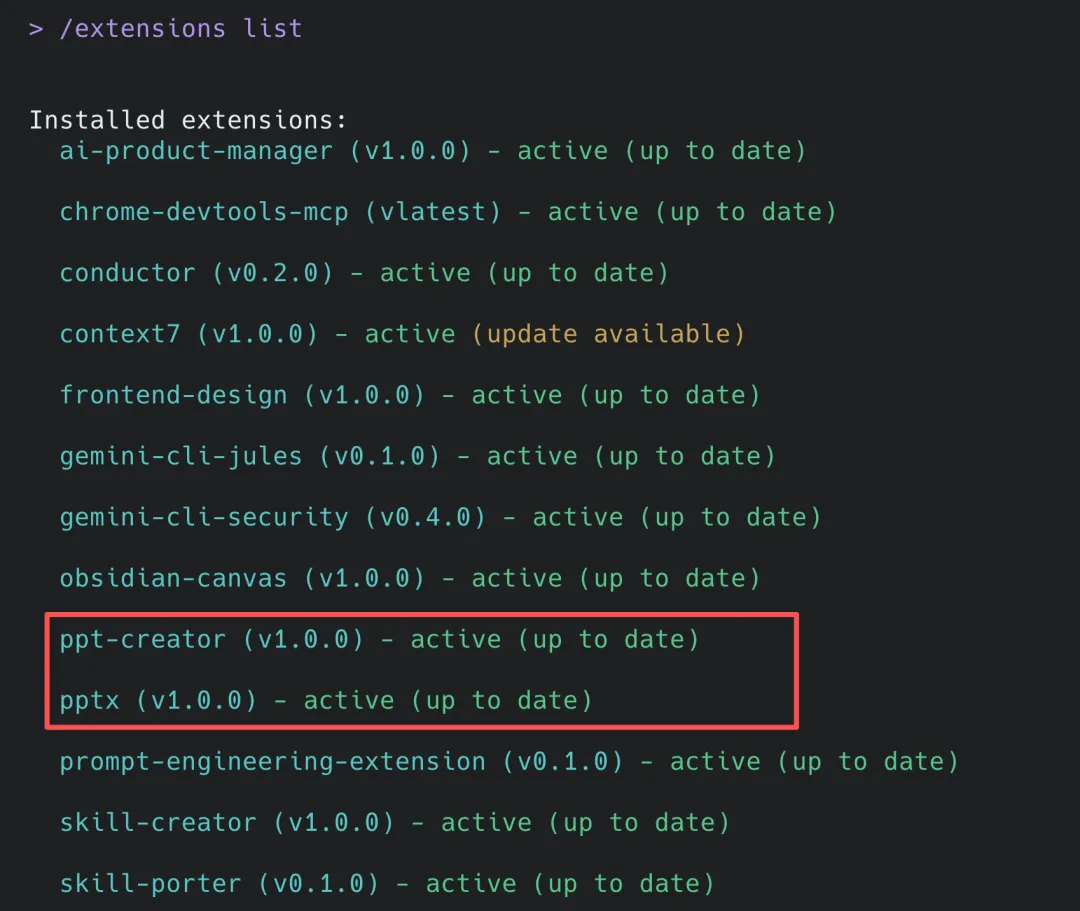Click the highlighted ppt-creator extension name
This screenshot has width=1080, height=911.
[143, 640]
